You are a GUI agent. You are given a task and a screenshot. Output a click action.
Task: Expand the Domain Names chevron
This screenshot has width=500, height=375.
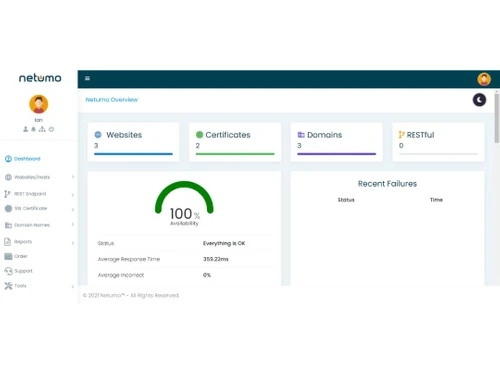coord(73,224)
